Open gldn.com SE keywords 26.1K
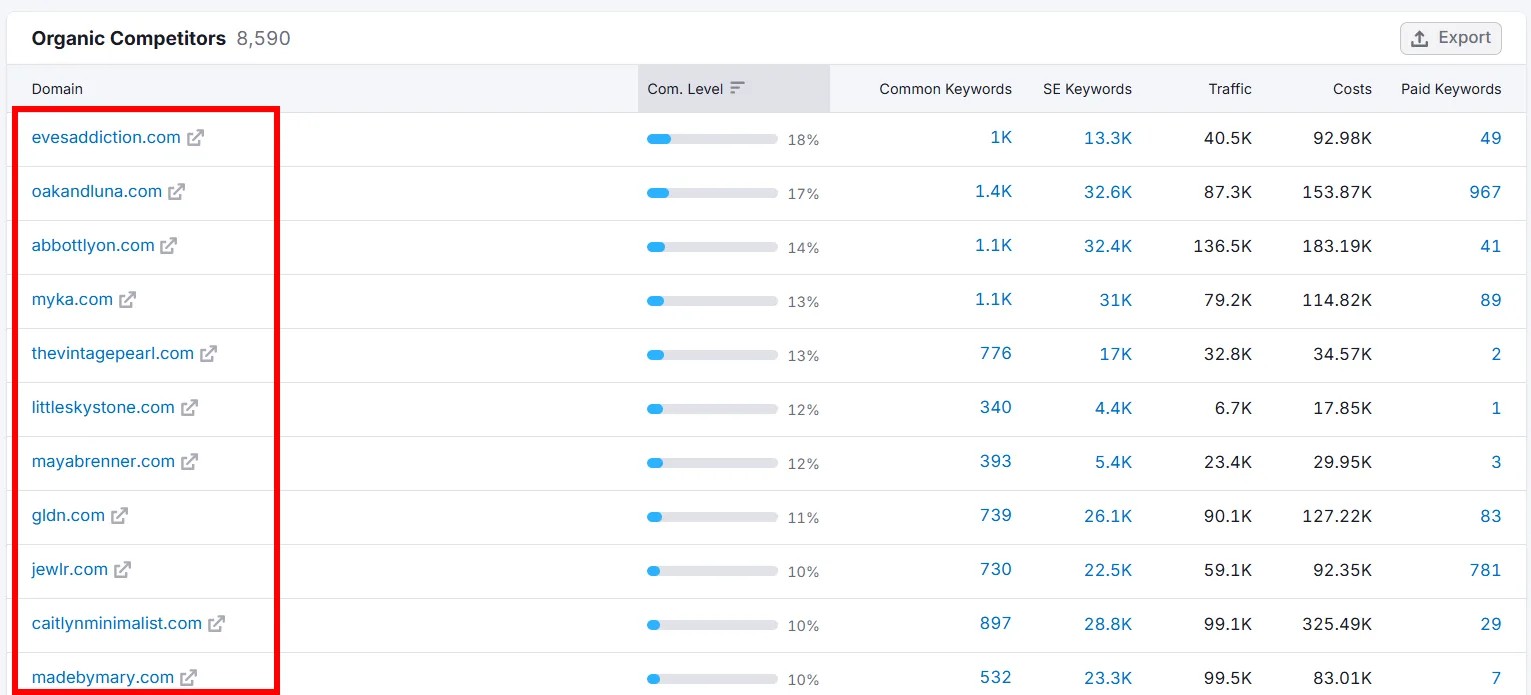 [x=1108, y=515]
